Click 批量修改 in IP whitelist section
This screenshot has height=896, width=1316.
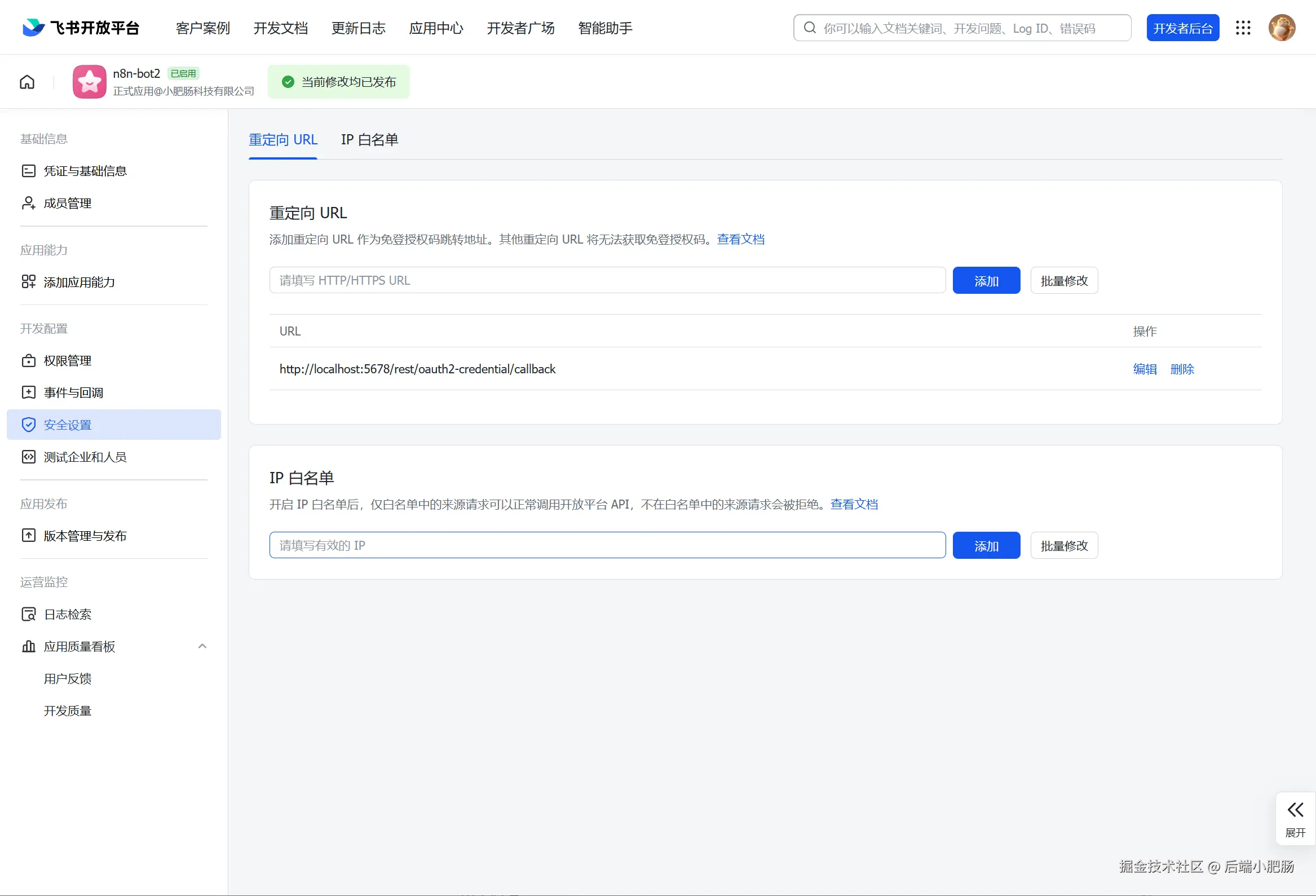pos(1063,546)
